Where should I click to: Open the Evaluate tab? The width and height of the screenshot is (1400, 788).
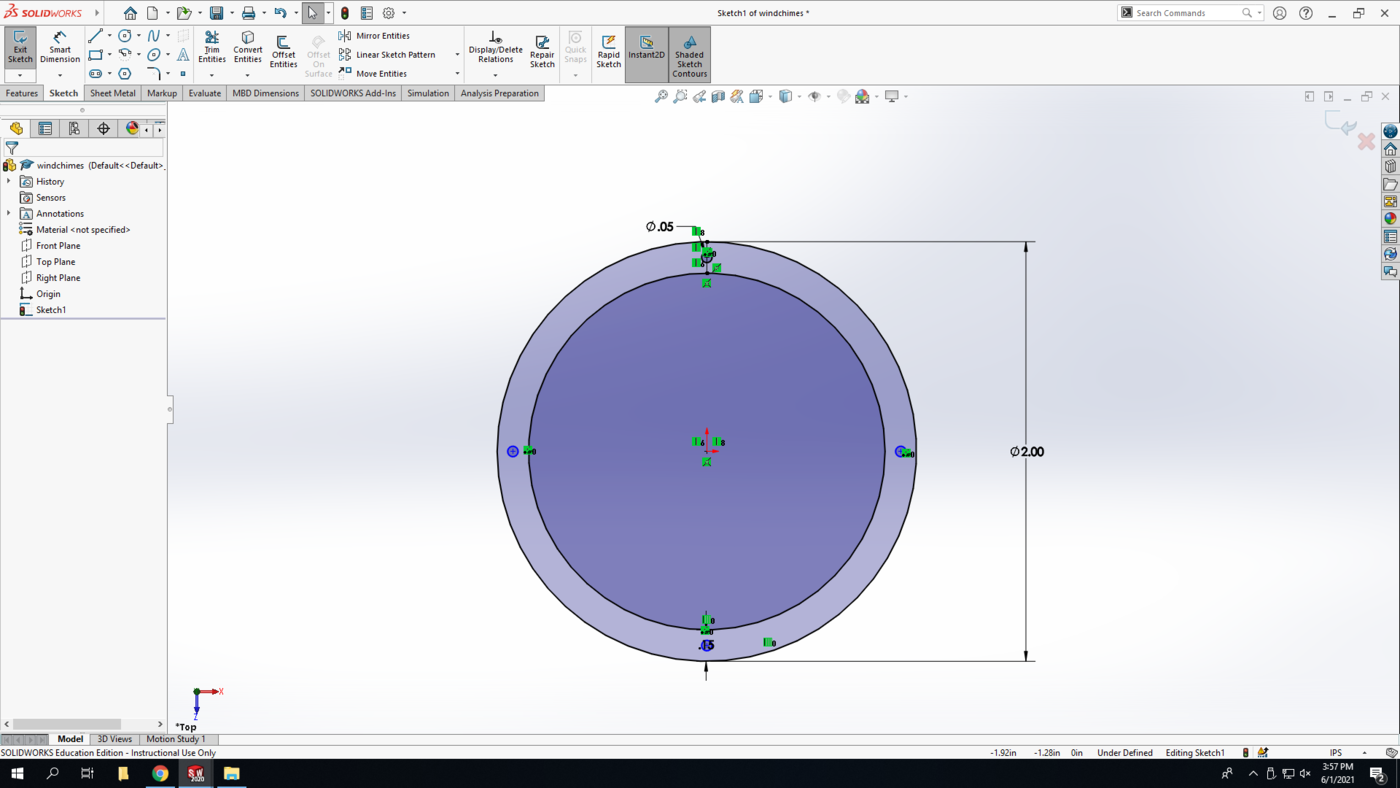205,93
